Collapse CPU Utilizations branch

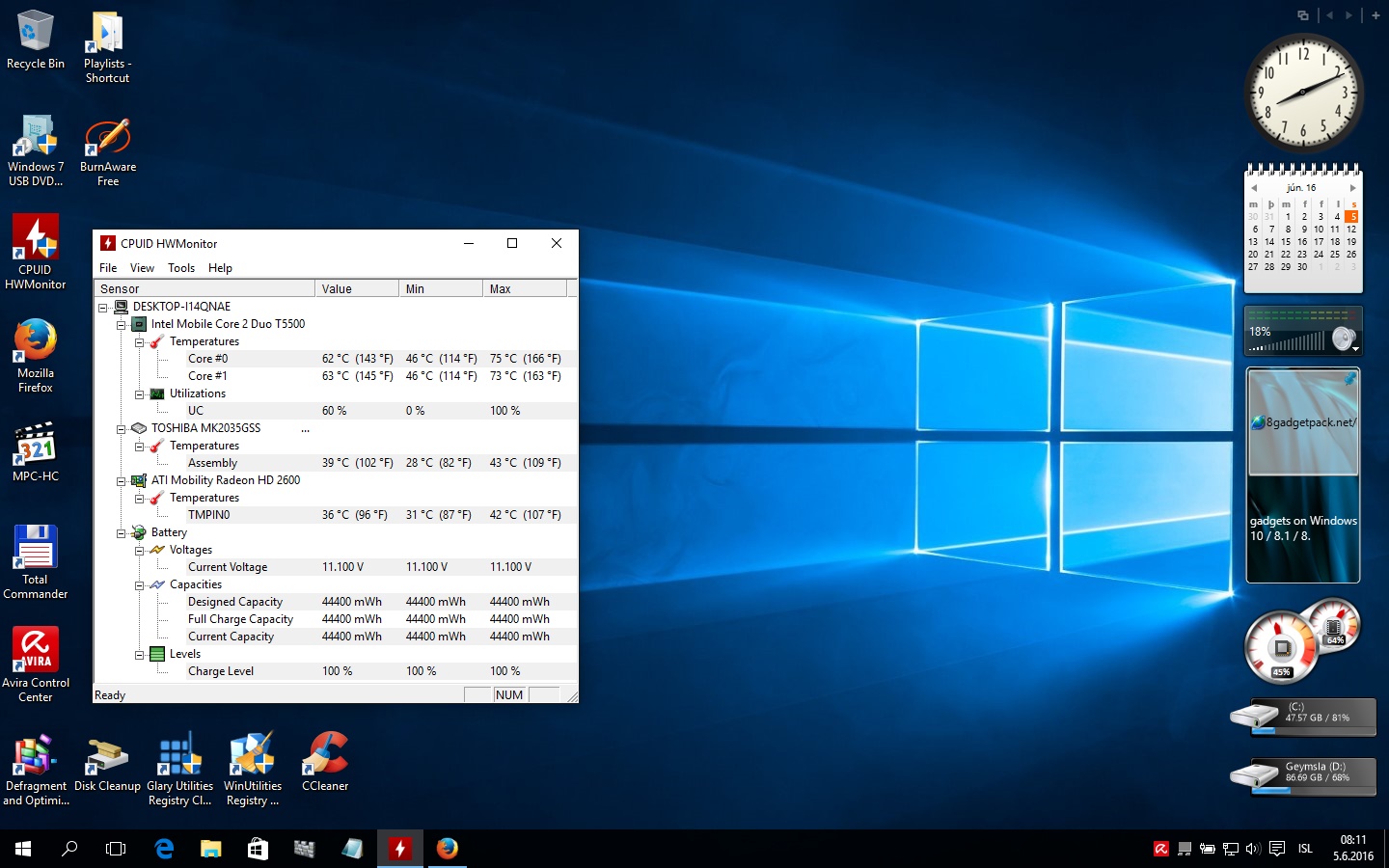pos(139,394)
